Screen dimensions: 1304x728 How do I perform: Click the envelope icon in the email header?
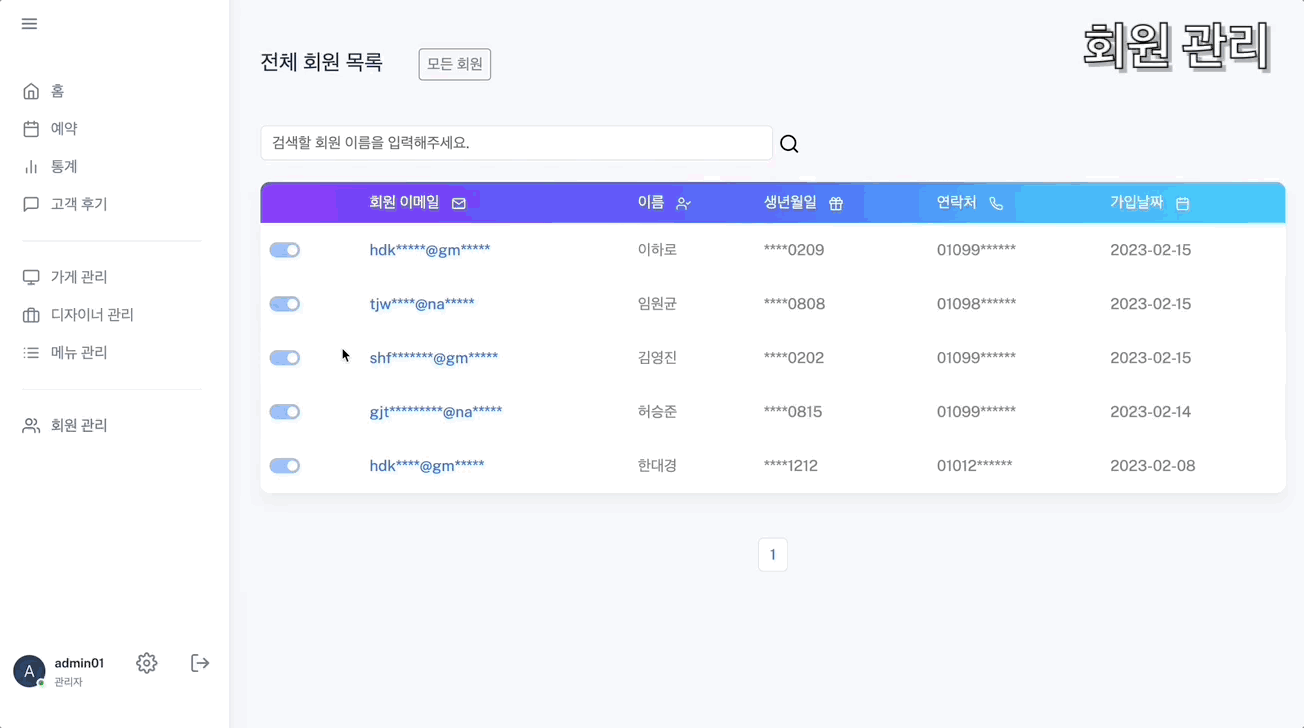459,203
